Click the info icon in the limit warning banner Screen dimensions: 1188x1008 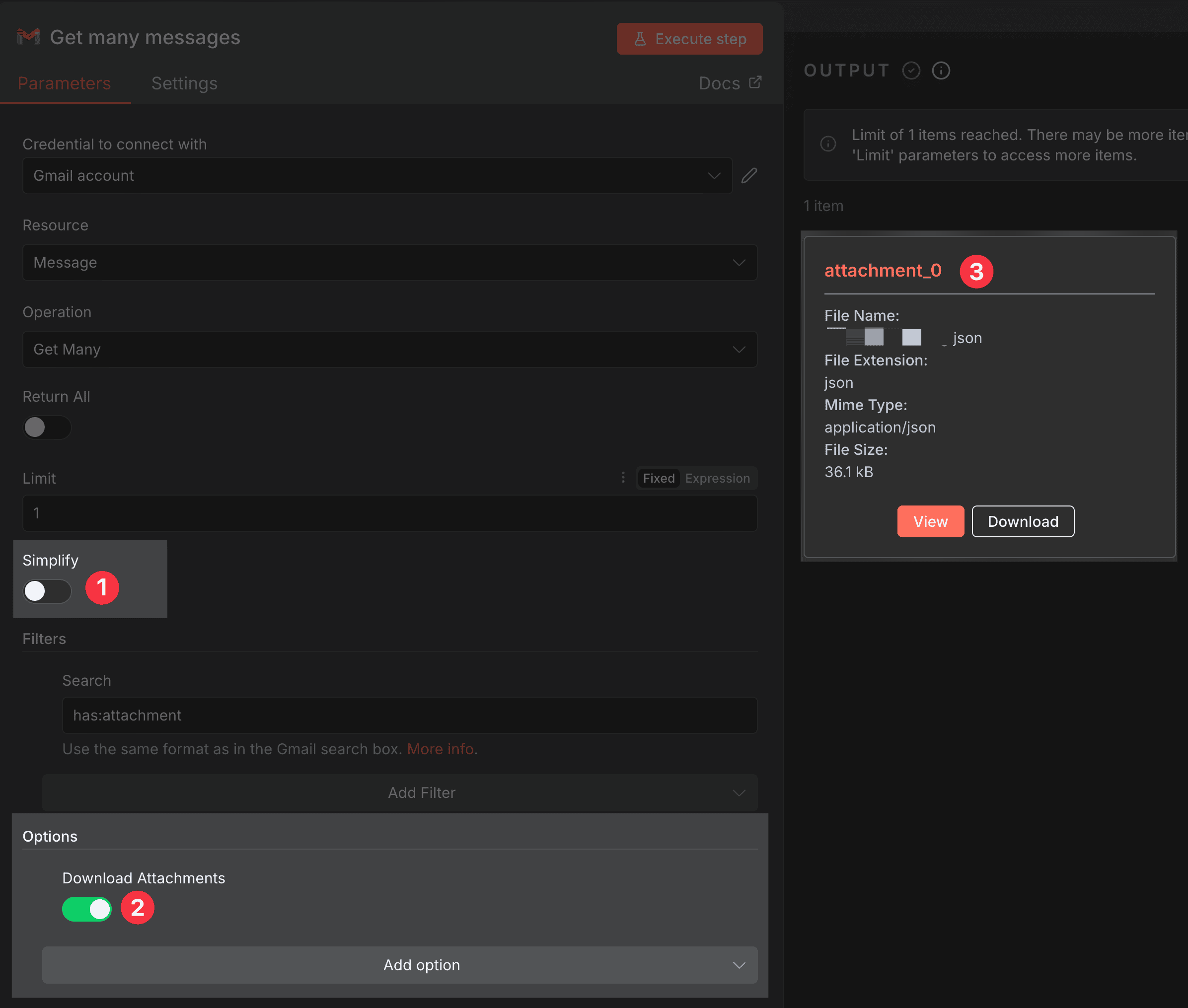(x=828, y=144)
